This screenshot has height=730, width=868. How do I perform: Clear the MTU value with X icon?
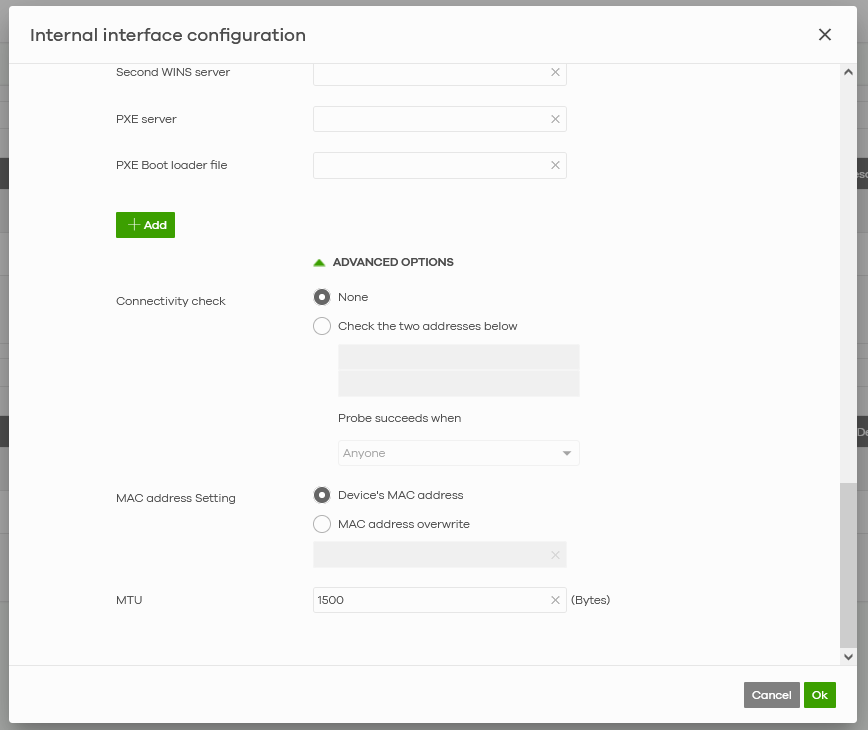pyautogui.click(x=555, y=600)
